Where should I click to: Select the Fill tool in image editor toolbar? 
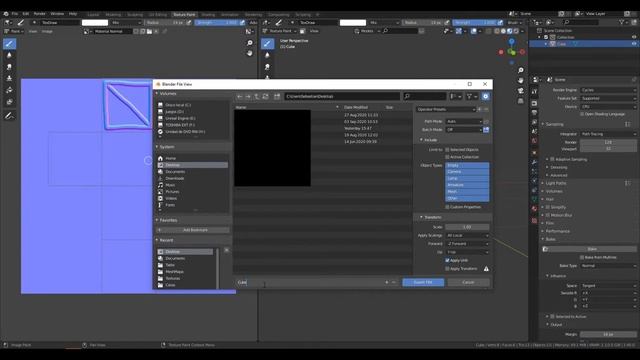point(9,90)
